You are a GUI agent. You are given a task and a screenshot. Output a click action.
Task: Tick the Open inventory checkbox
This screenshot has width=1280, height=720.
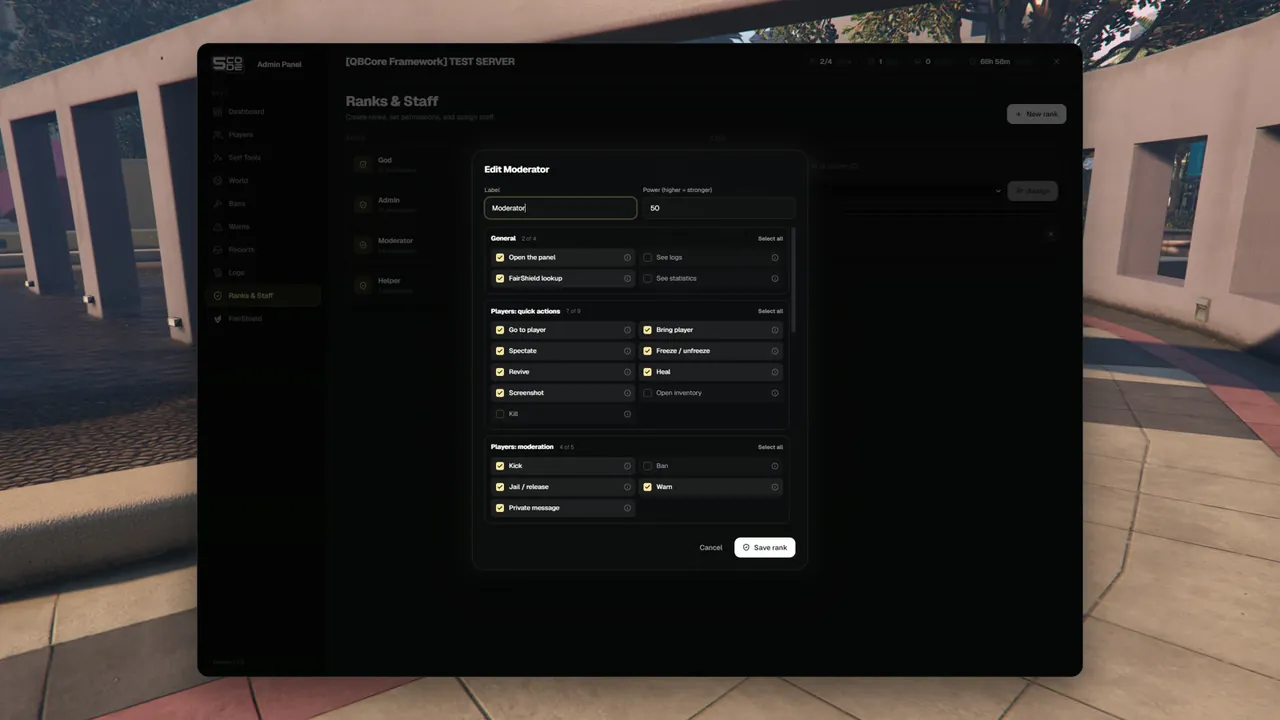click(x=648, y=393)
